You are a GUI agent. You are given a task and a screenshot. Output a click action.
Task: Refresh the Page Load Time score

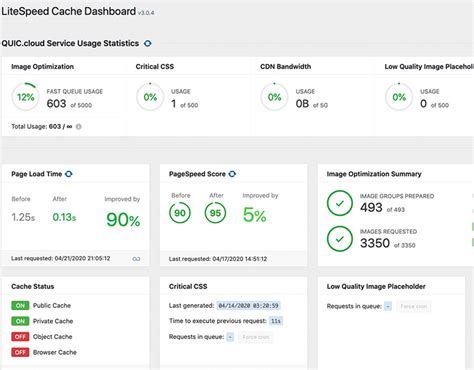[69, 174]
